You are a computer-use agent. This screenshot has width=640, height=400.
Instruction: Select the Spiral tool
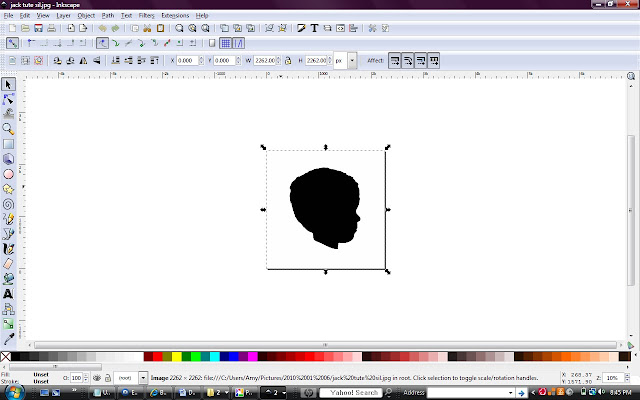8,204
